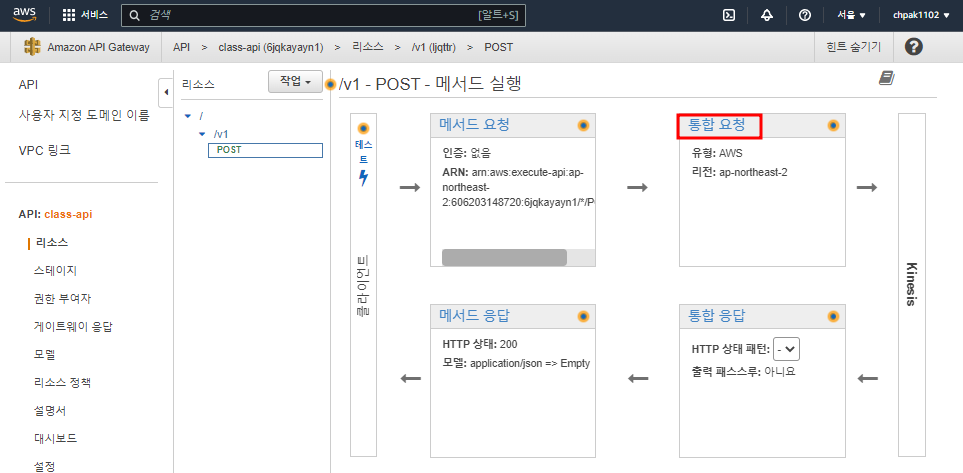Click the orange hint dot in client column
The image size is (963, 473).
point(363,128)
